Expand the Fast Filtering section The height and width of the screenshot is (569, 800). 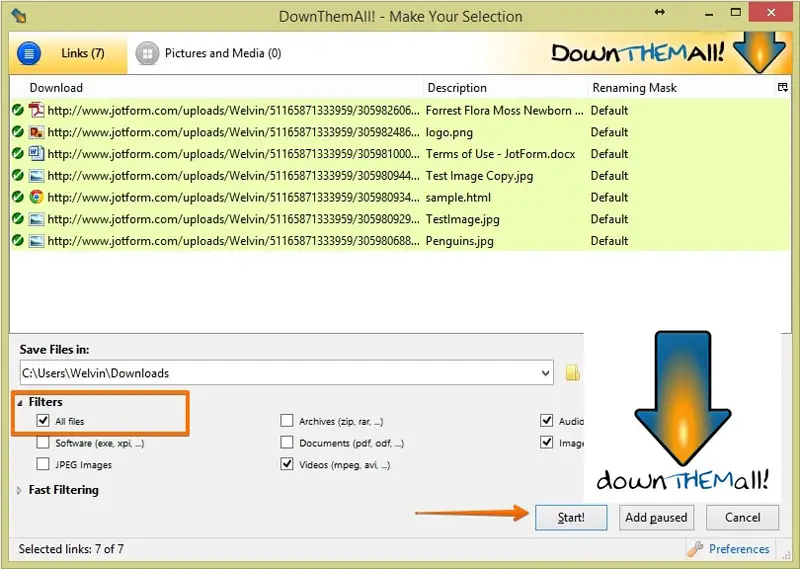[x=19, y=490]
